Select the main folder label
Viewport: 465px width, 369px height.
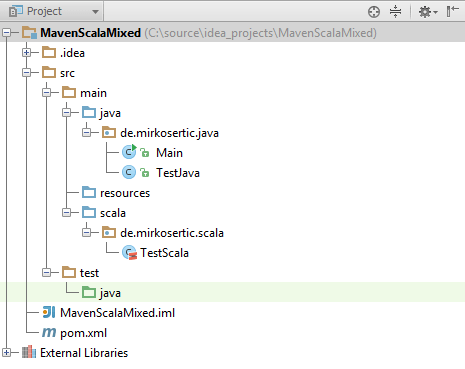(93, 93)
